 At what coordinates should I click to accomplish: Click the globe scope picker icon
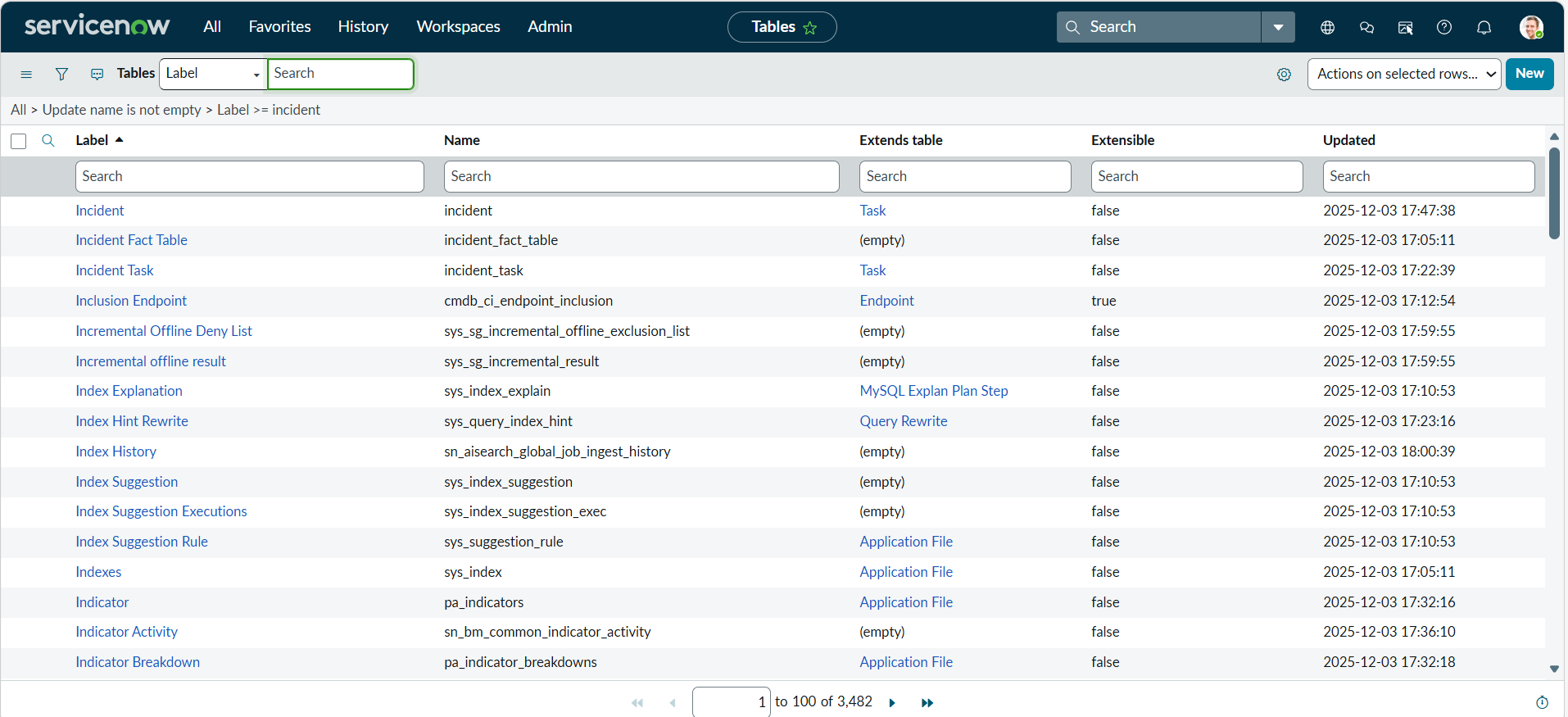pyautogui.click(x=1328, y=27)
